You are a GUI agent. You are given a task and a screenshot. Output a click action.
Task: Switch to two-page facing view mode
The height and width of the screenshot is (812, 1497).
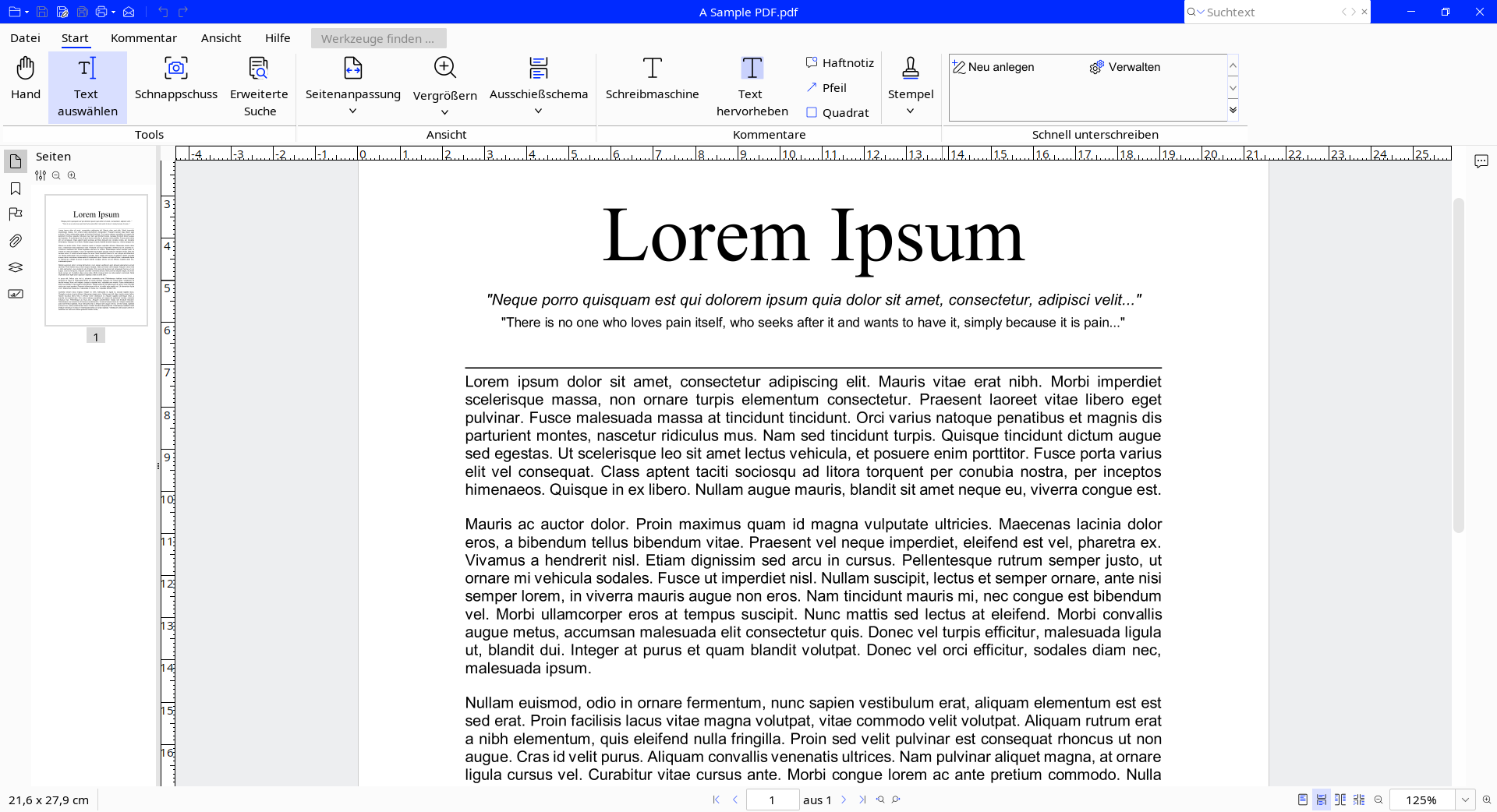click(x=1340, y=800)
